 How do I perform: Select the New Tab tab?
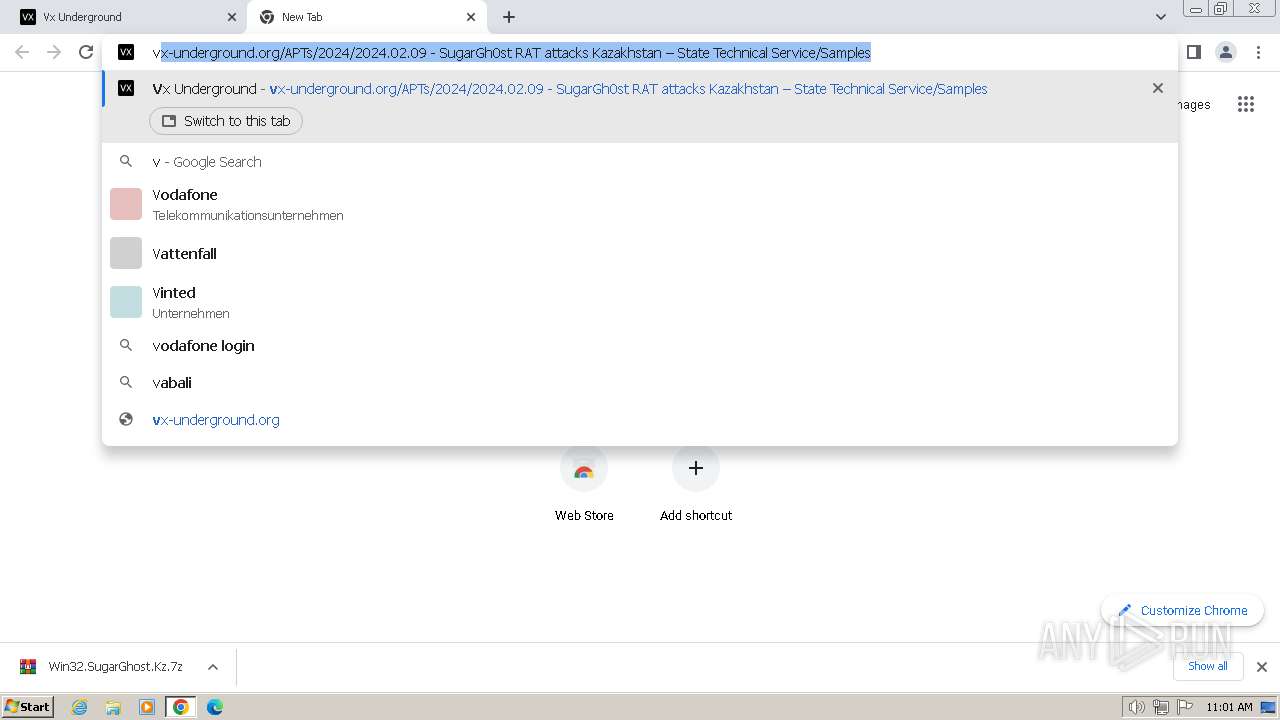tap(368, 17)
